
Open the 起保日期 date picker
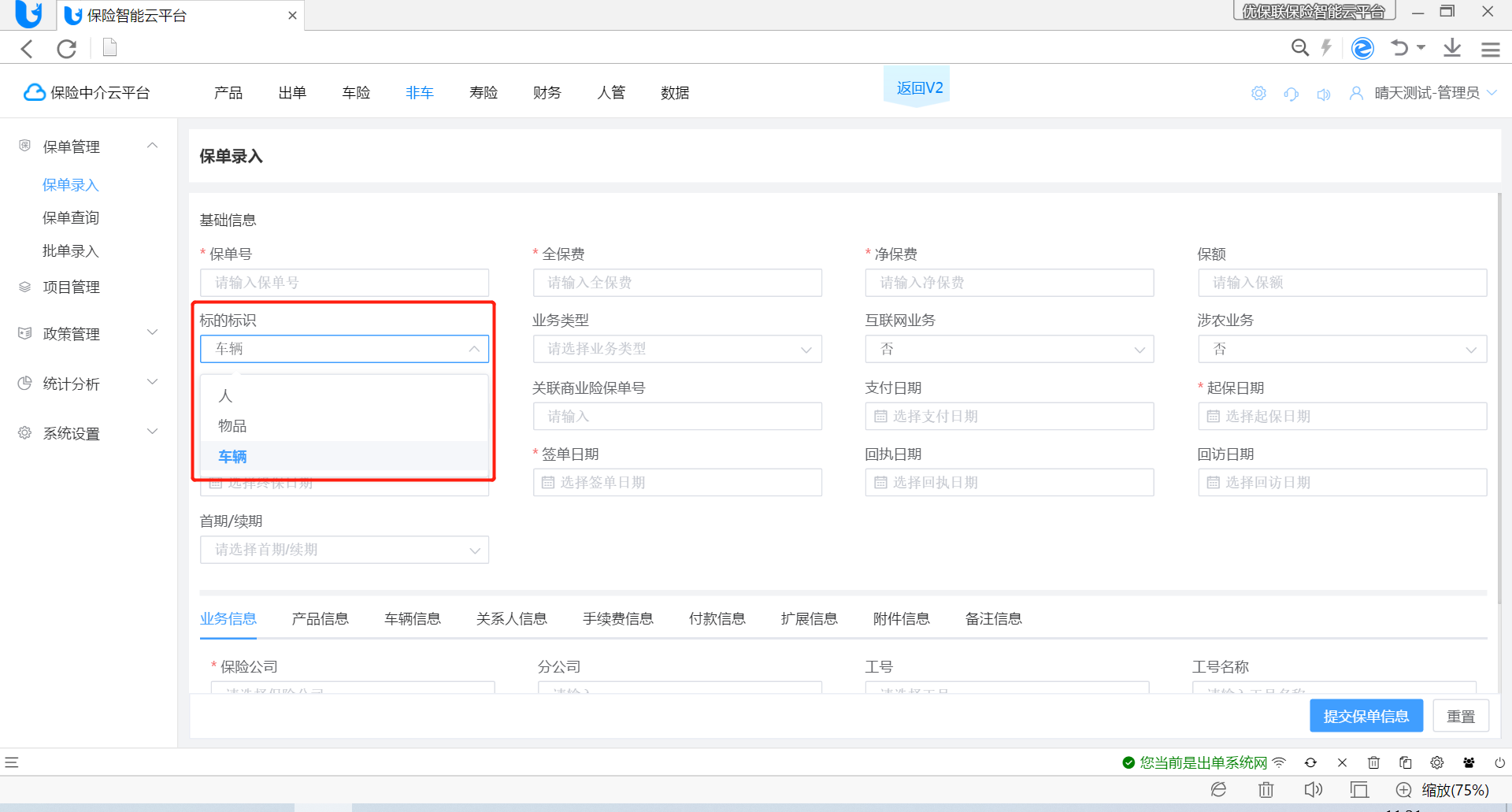coord(1343,417)
